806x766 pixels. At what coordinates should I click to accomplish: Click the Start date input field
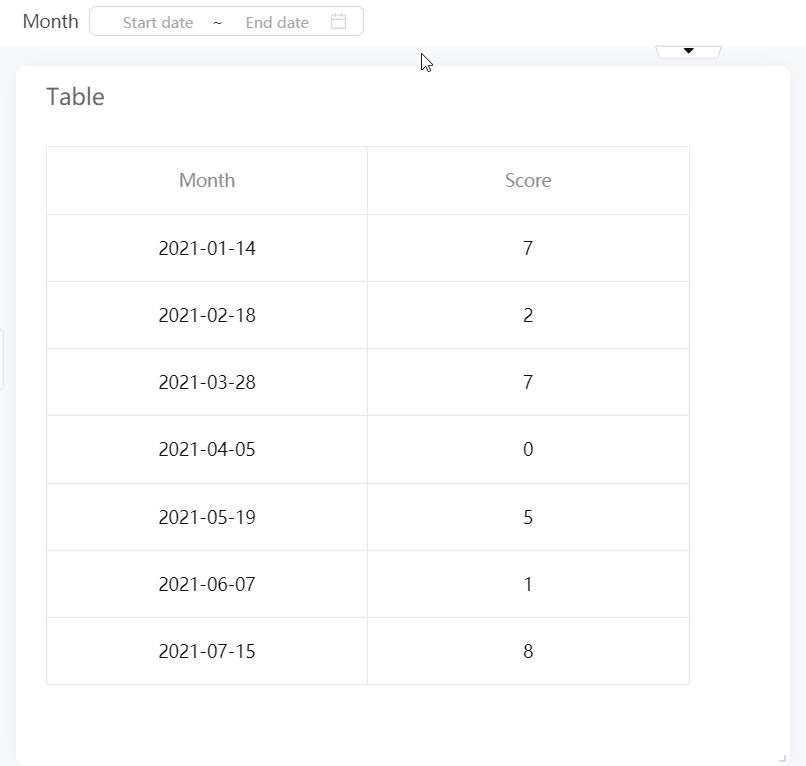158,22
